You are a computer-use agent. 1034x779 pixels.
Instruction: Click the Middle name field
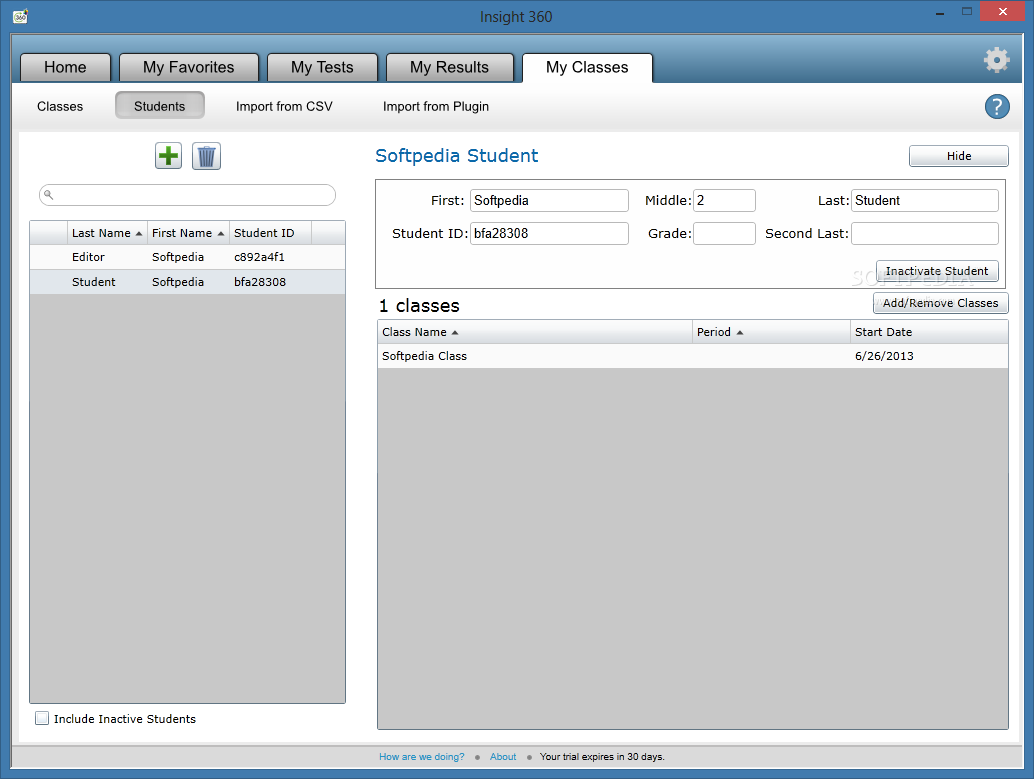pyautogui.click(x=724, y=201)
